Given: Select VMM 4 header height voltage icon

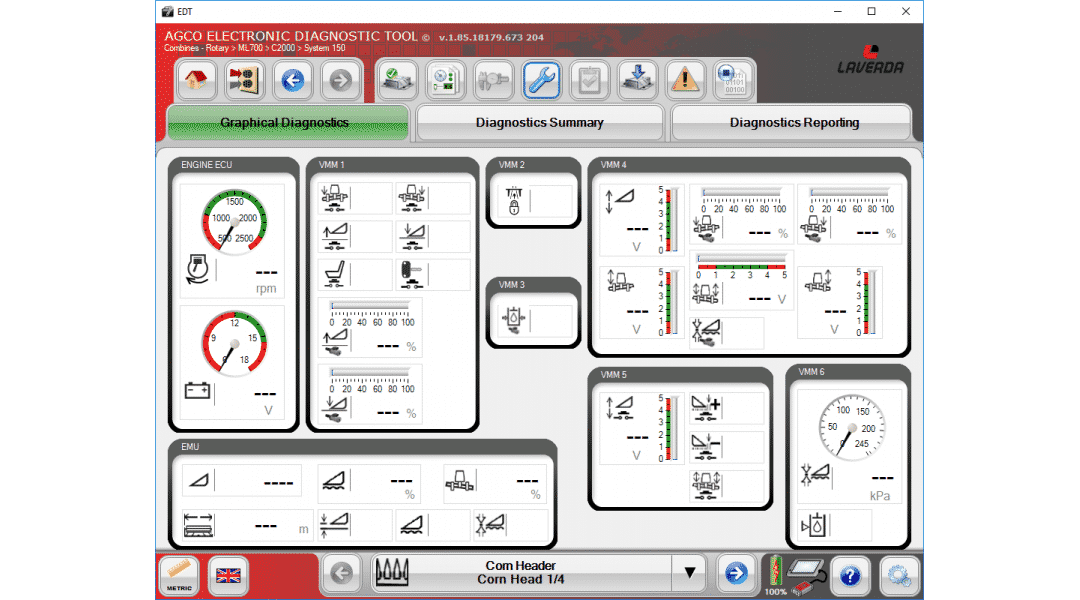Looking at the screenshot, I should coord(619,201).
